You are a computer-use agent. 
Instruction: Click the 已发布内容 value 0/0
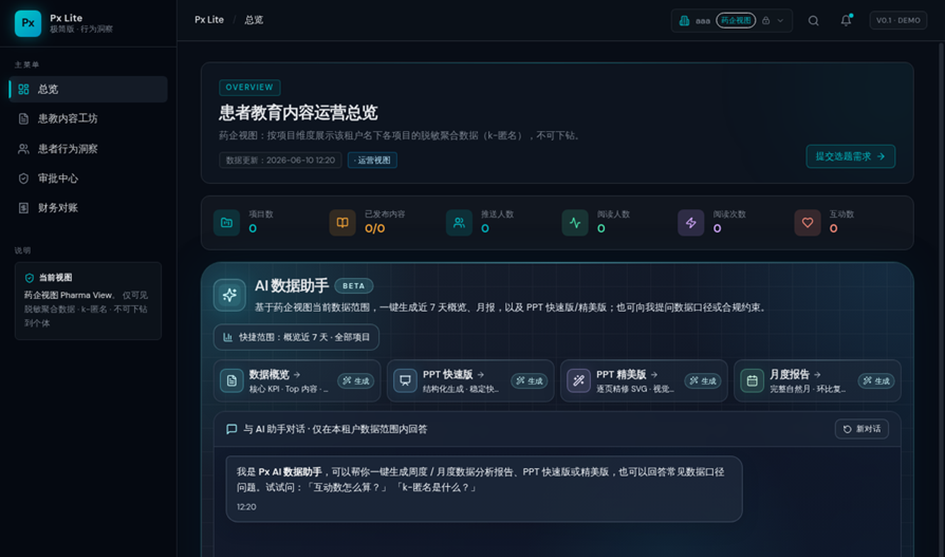pyautogui.click(x=375, y=228)
